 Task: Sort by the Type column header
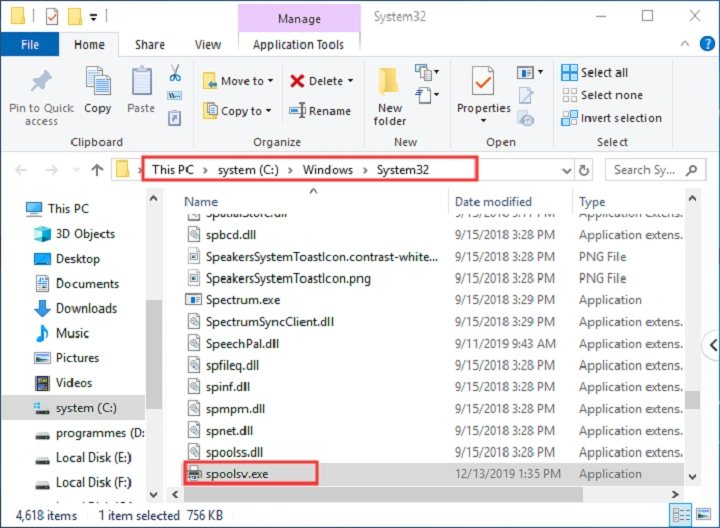pyautogui.click(x=592, y=202)
